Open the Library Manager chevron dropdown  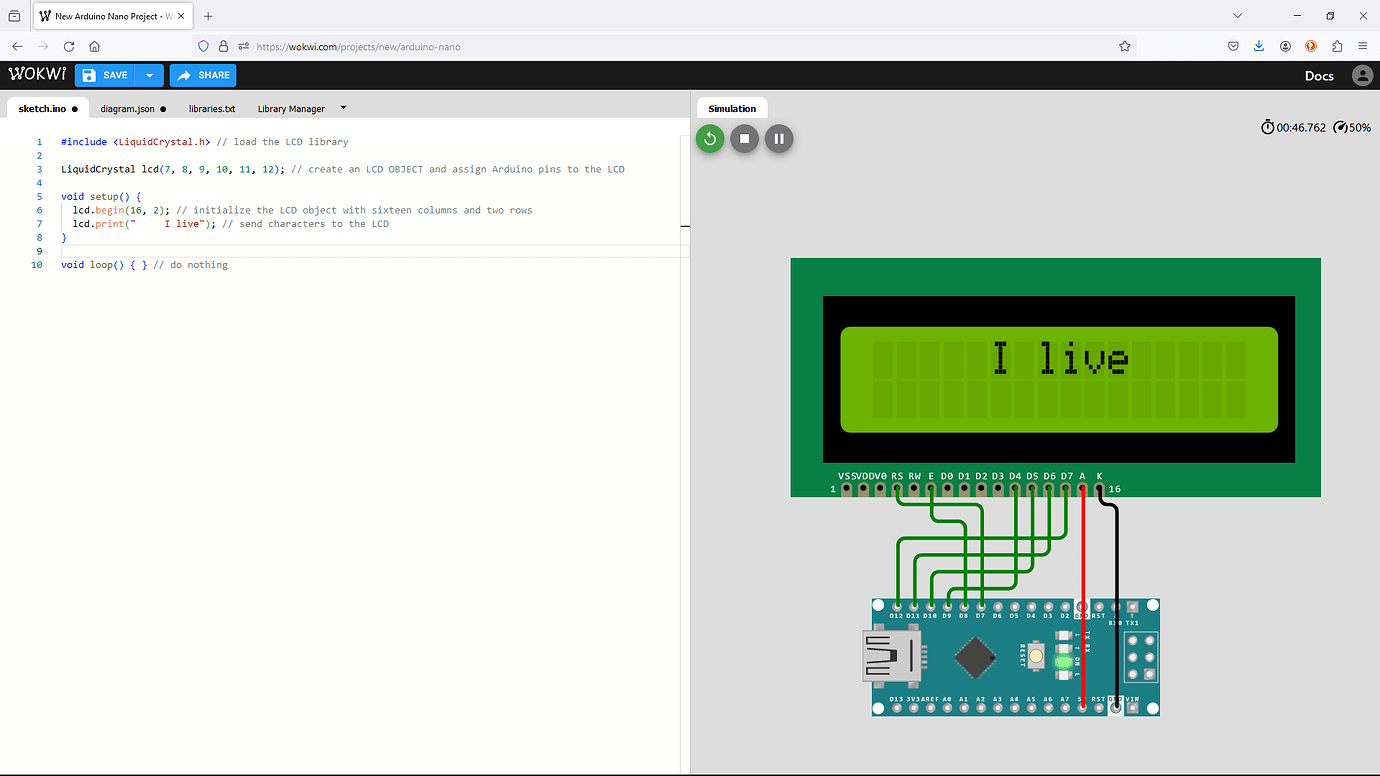(343, 108)
